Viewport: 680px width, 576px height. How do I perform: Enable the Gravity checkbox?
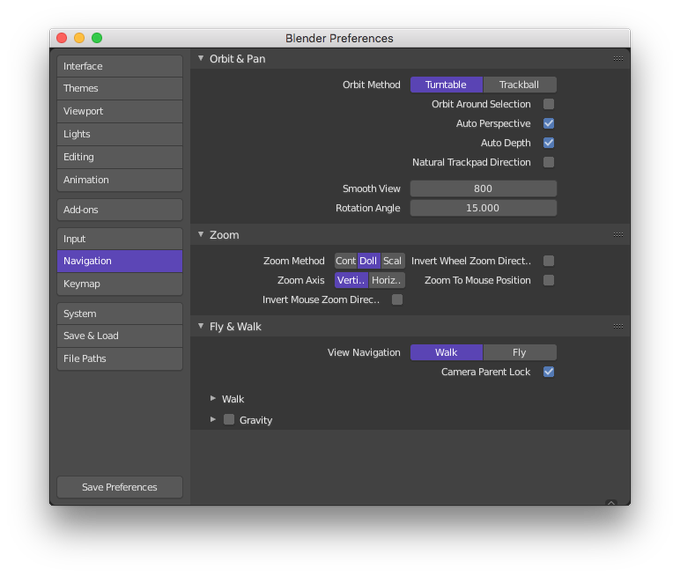[229, 419]
